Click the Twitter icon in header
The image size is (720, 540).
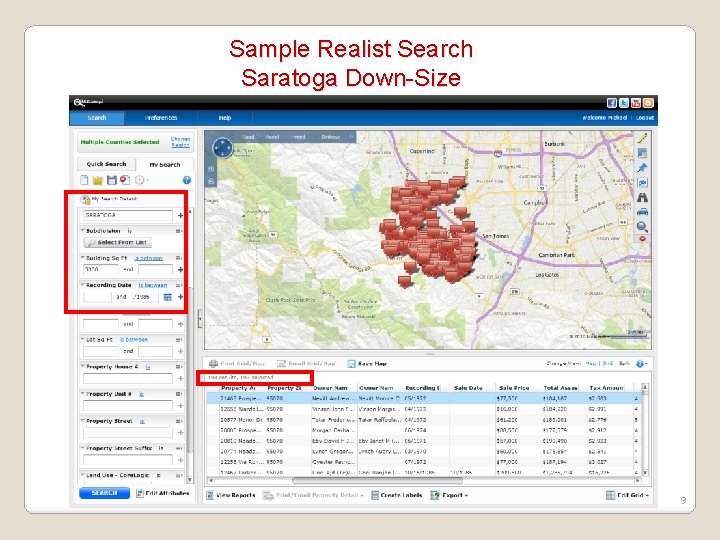click(x=623, y=103)
